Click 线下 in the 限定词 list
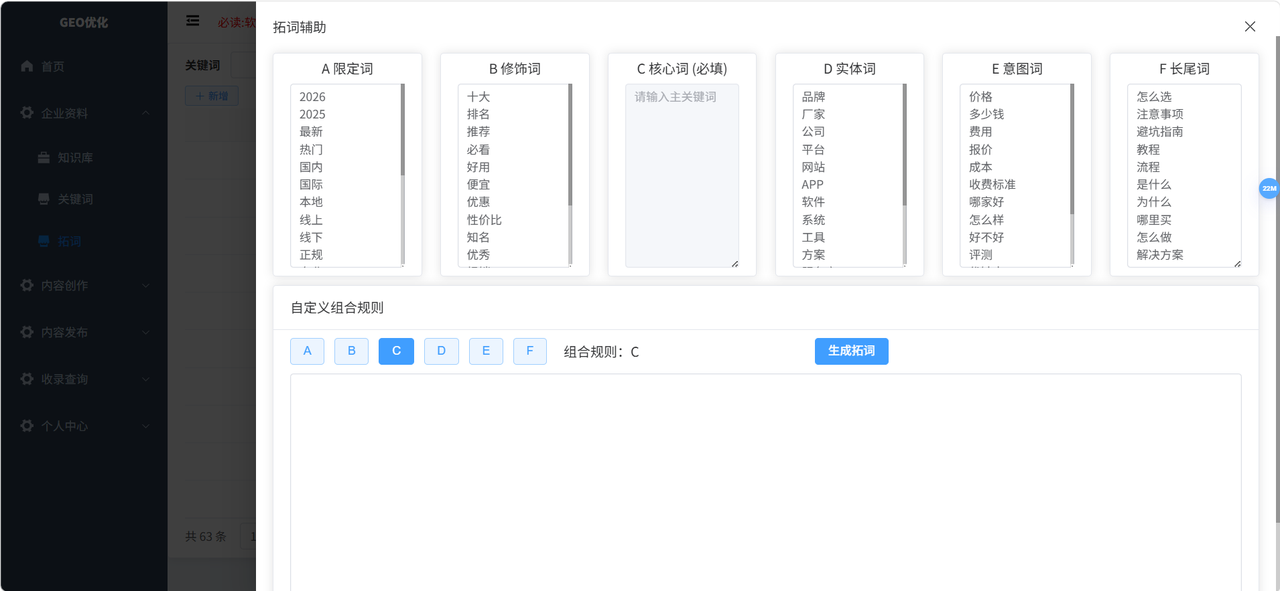 [x=311, y=237]
